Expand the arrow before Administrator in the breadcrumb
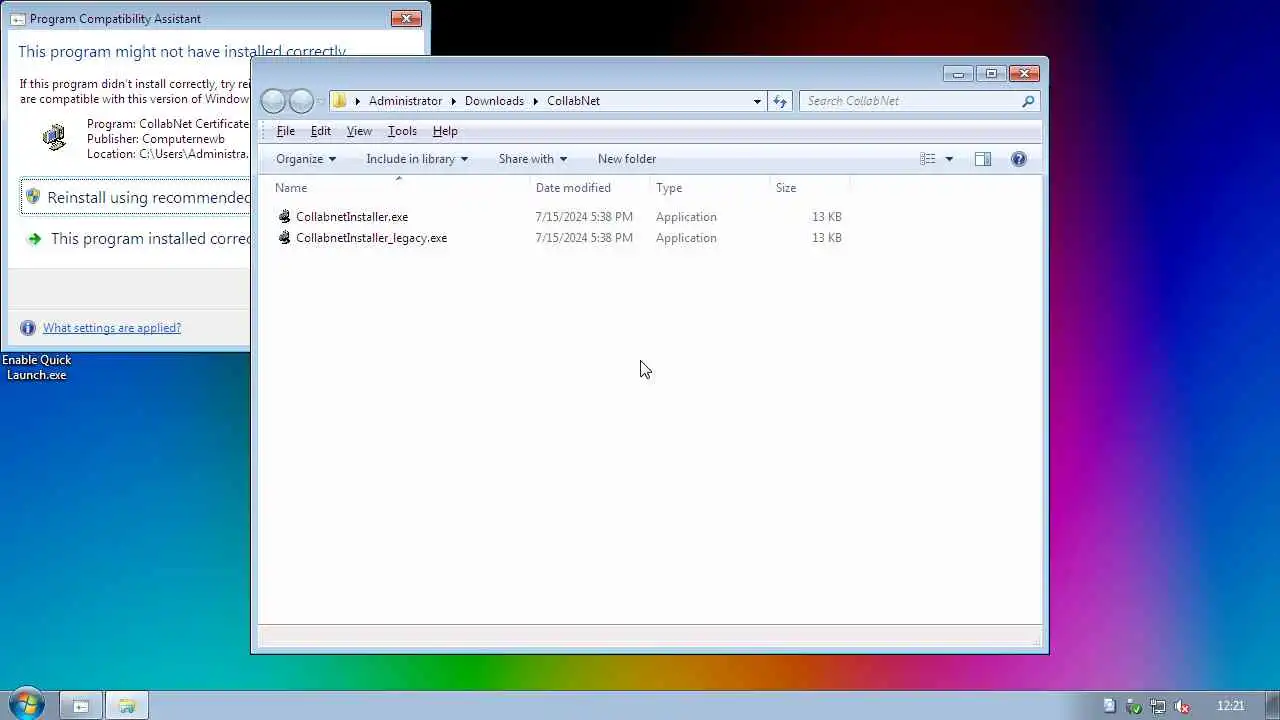The width and height of the screenshot is (1280, 720). [357, 101]
